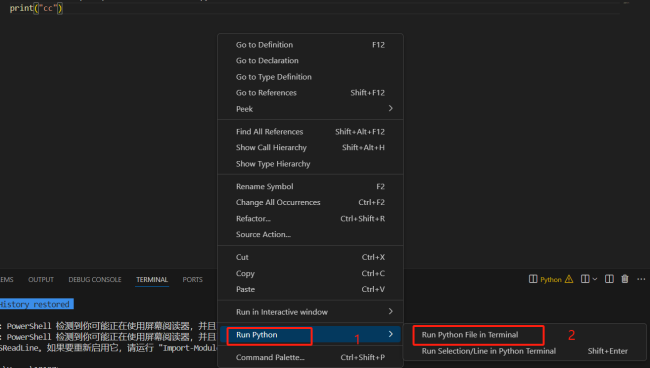Switch to the OUTPUT tab
This screenshot has width=650, height=368.
41,280
